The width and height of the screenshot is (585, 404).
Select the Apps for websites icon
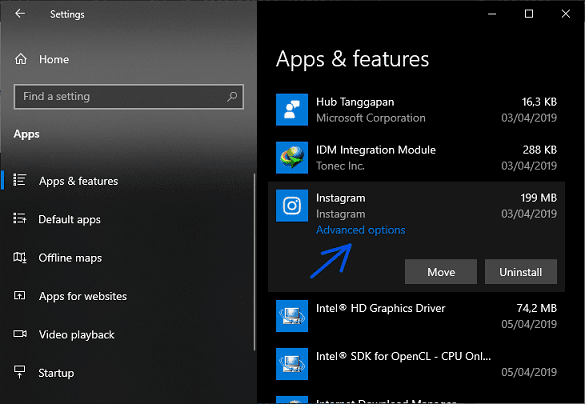(19, 295)
